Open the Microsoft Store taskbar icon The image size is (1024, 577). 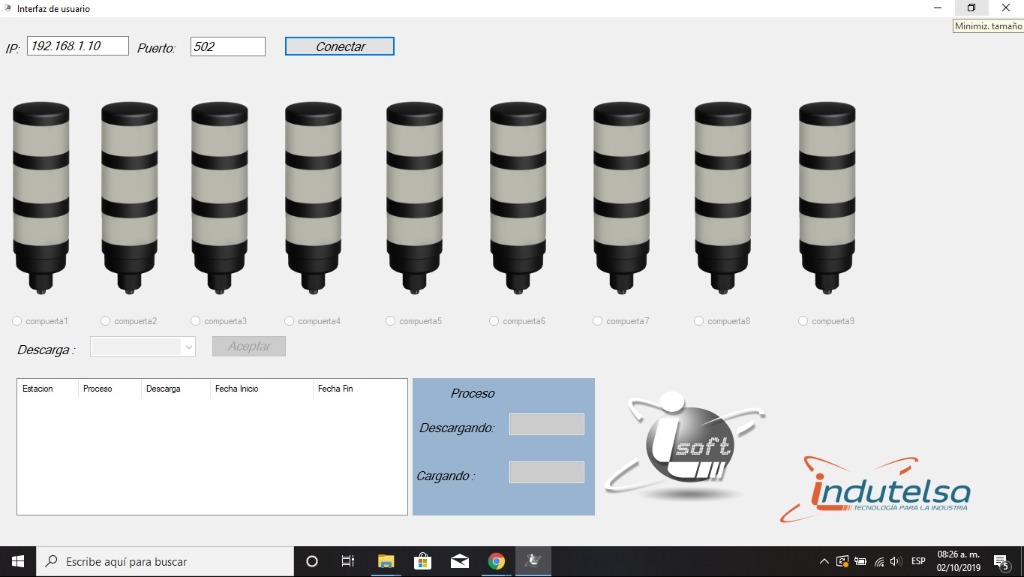point(422,561)
